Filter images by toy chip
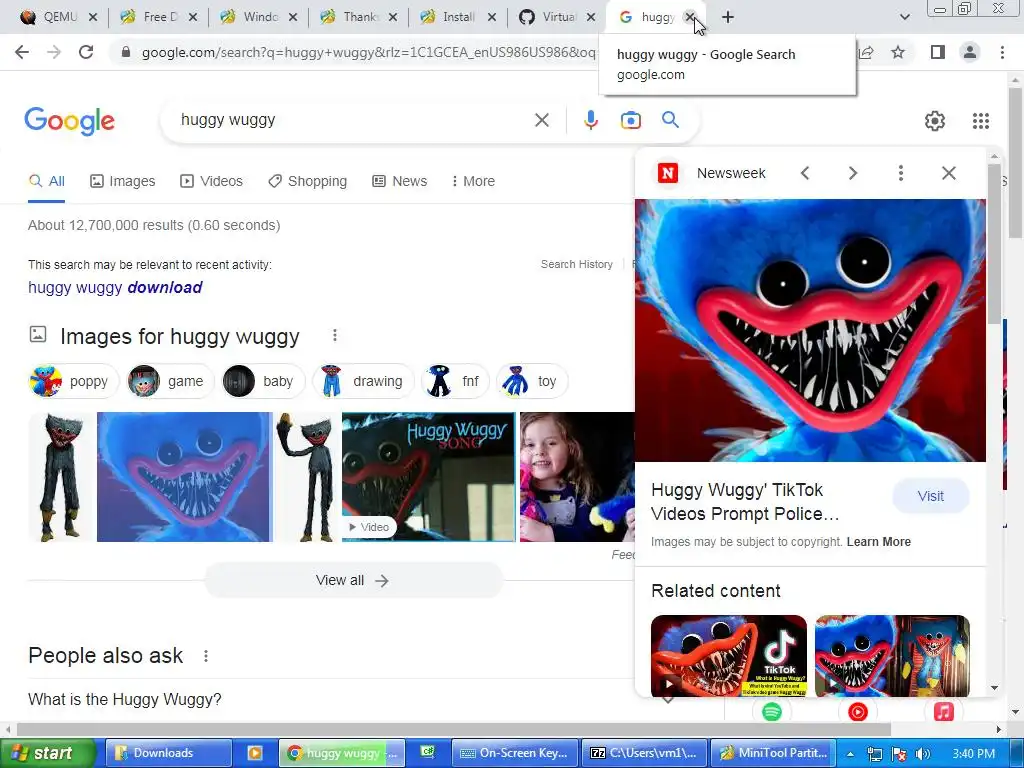1024x768 pixels. 532,381
